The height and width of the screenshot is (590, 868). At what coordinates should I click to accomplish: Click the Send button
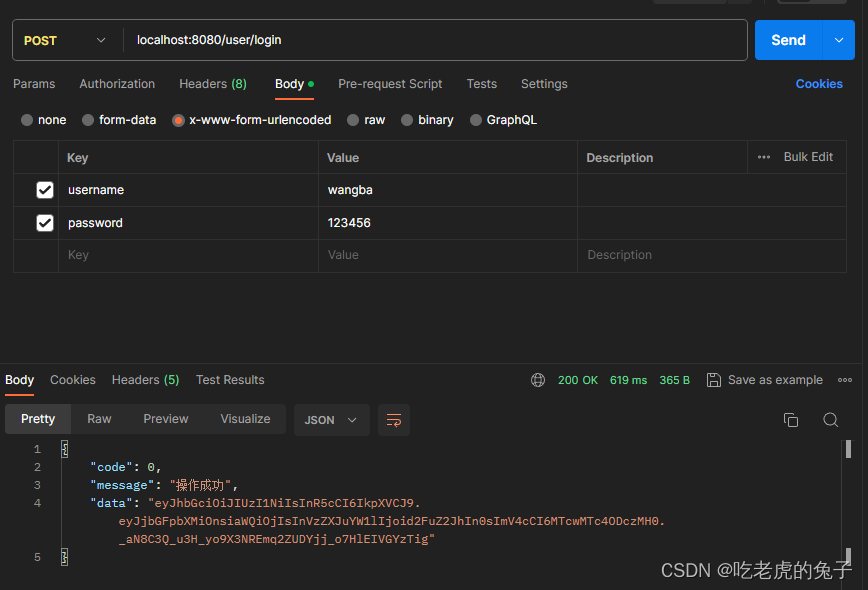[x=787, y=40]
